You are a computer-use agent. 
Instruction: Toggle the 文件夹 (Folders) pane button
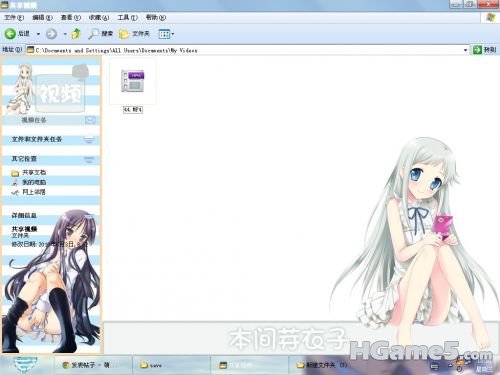(x=134, y=34)
